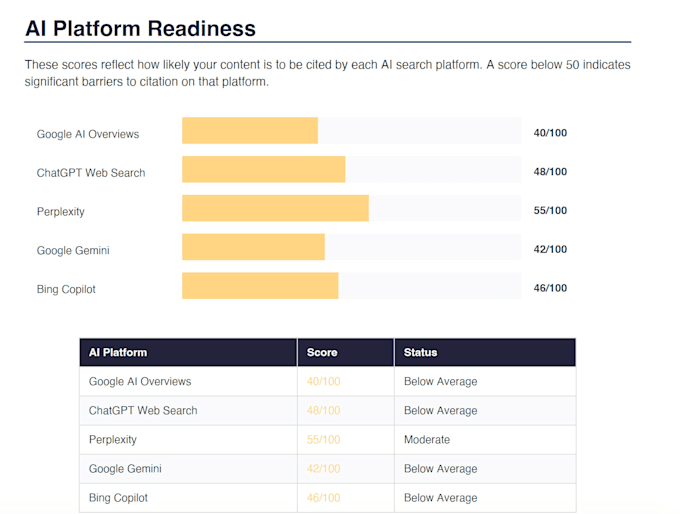The width and height of the screenshot is (680, 514).
Task: Click the bold 55/100 score beside the chart
Action: (x=550, y=210)
